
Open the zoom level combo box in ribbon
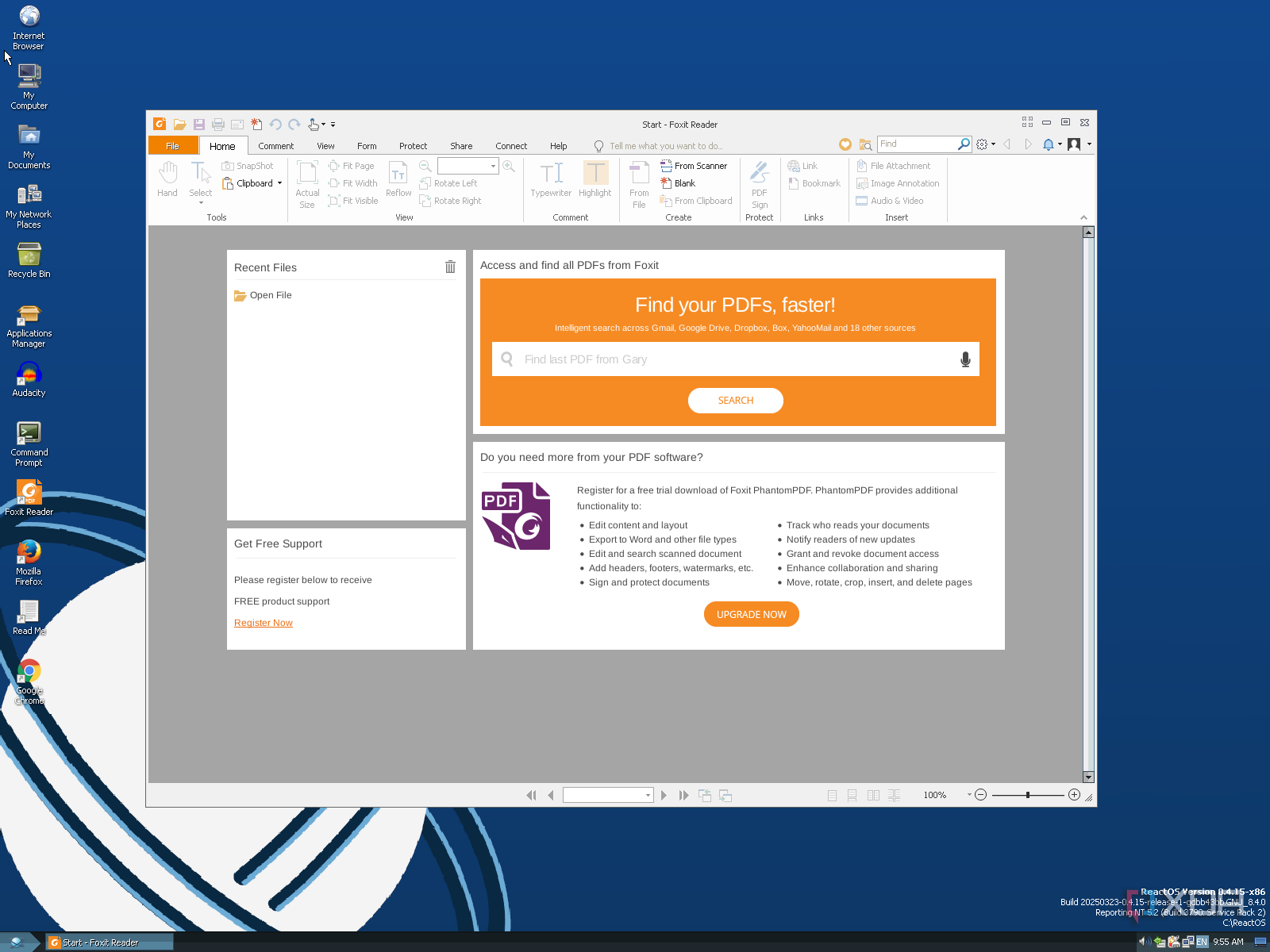tap(468, 166)
